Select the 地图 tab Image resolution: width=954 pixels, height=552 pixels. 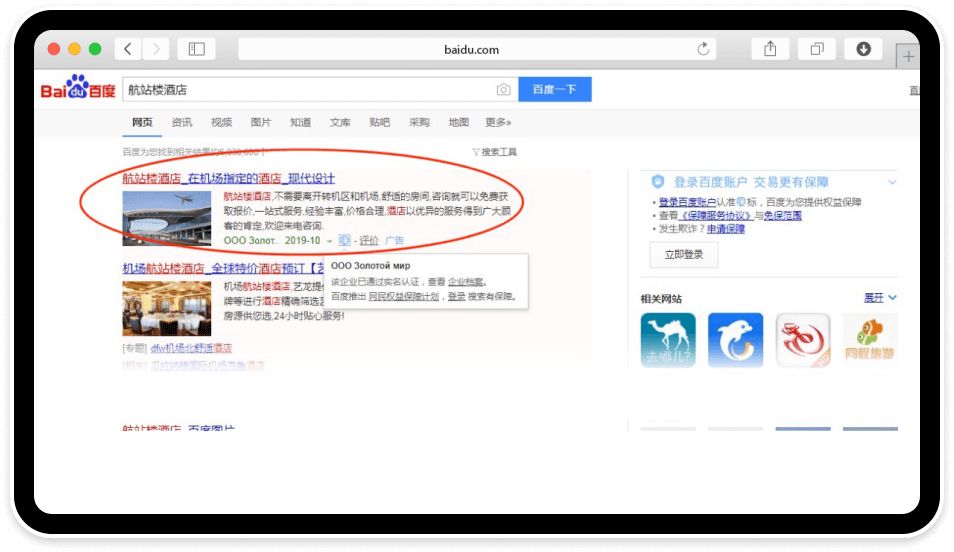[x=459, y=122]
